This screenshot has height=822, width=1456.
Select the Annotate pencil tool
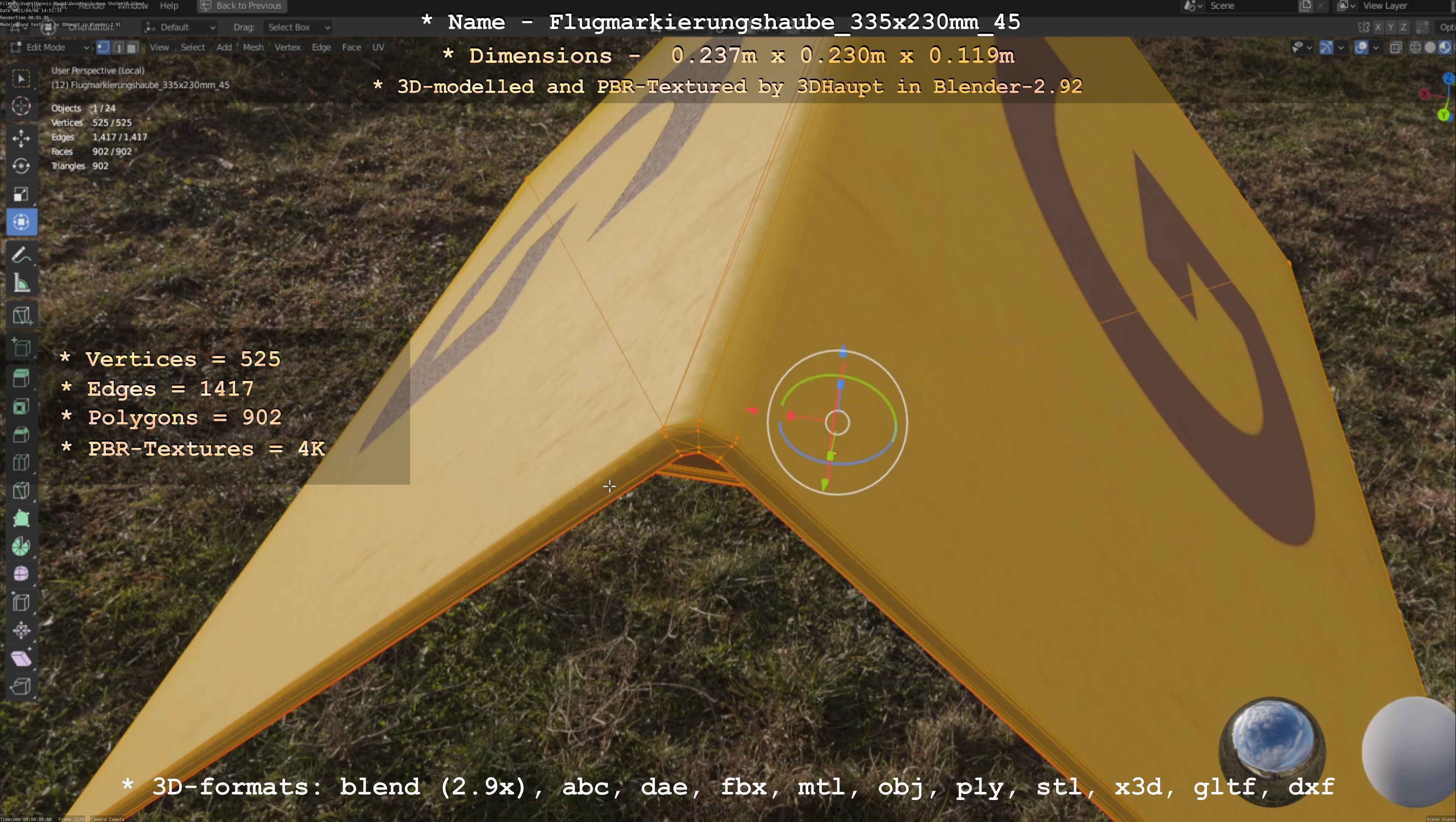tap(21, 256)
